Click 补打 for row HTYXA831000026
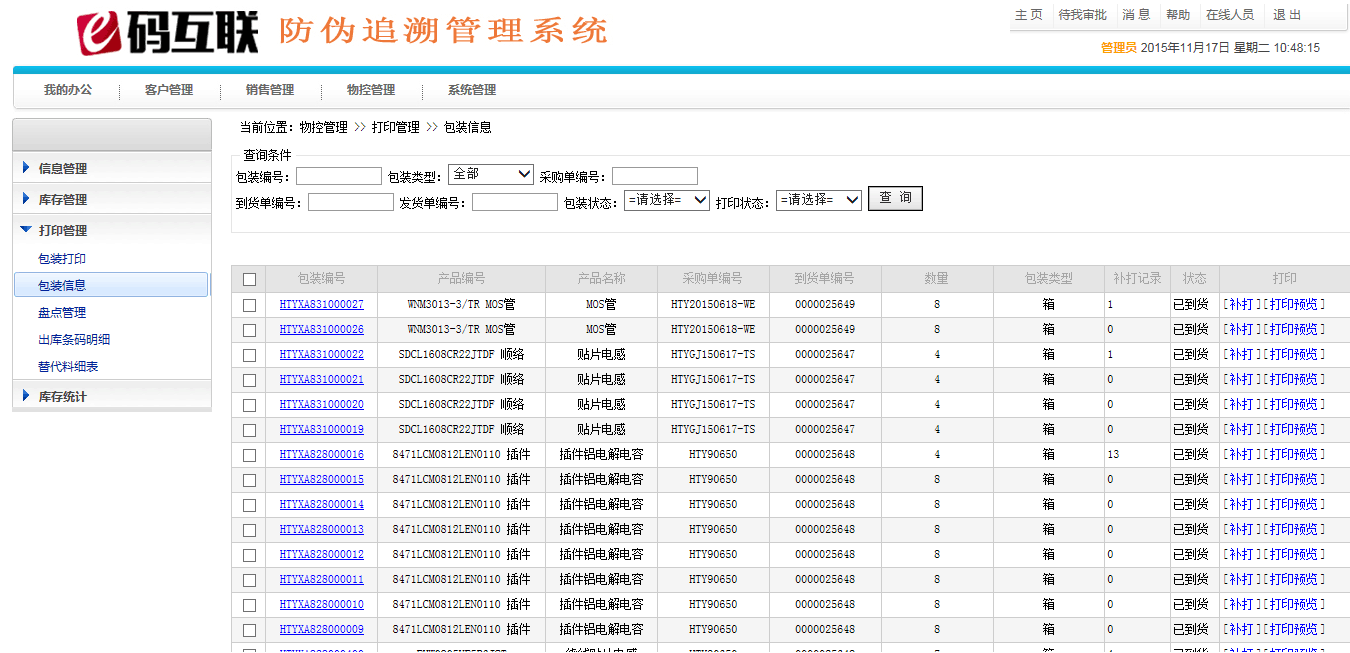 click(x=1241, y=330)
